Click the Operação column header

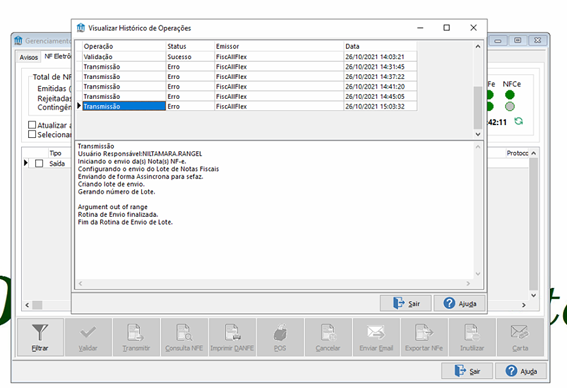[x=124, y=46]
